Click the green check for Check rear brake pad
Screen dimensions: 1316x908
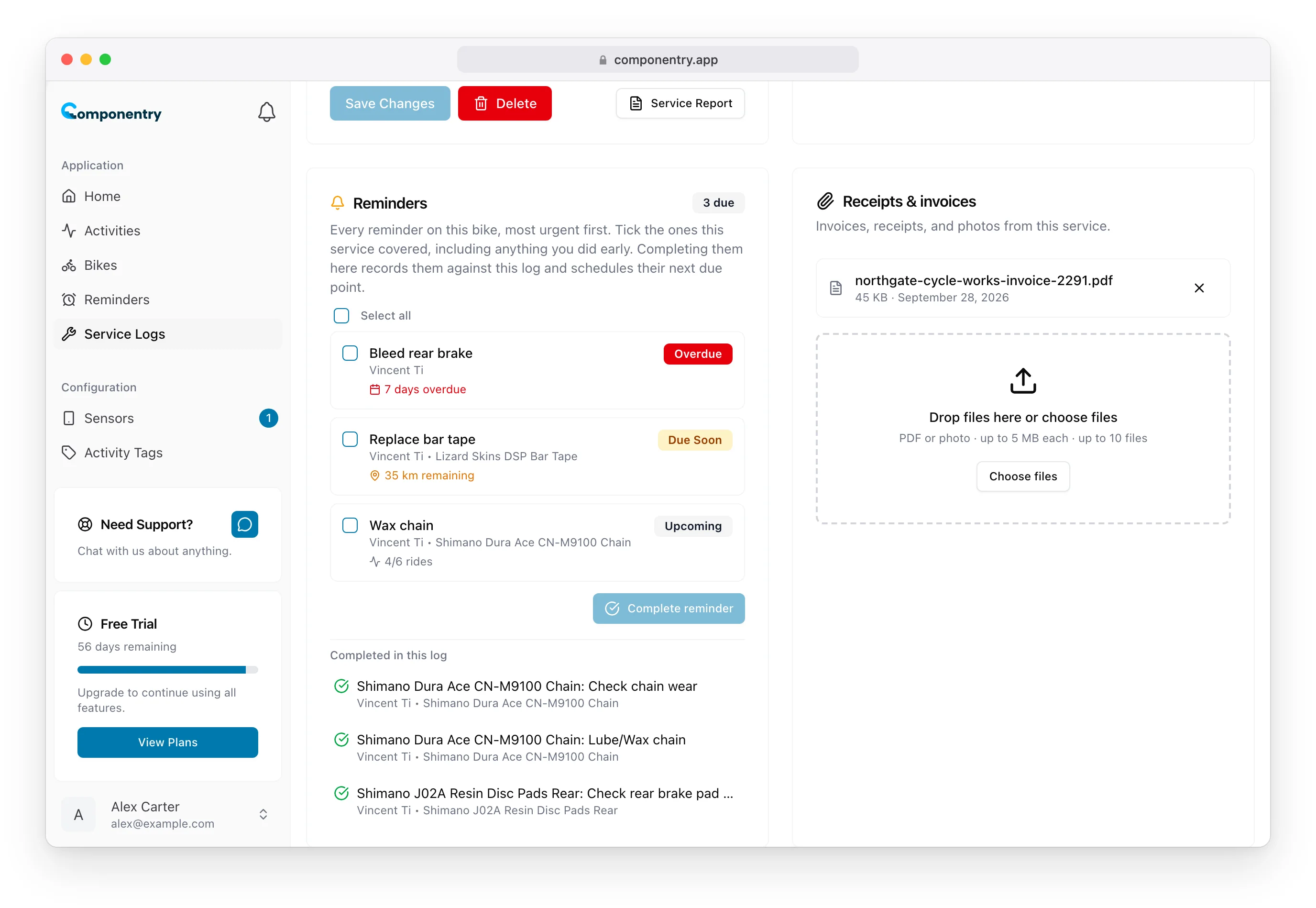click(x=341, y=793)
